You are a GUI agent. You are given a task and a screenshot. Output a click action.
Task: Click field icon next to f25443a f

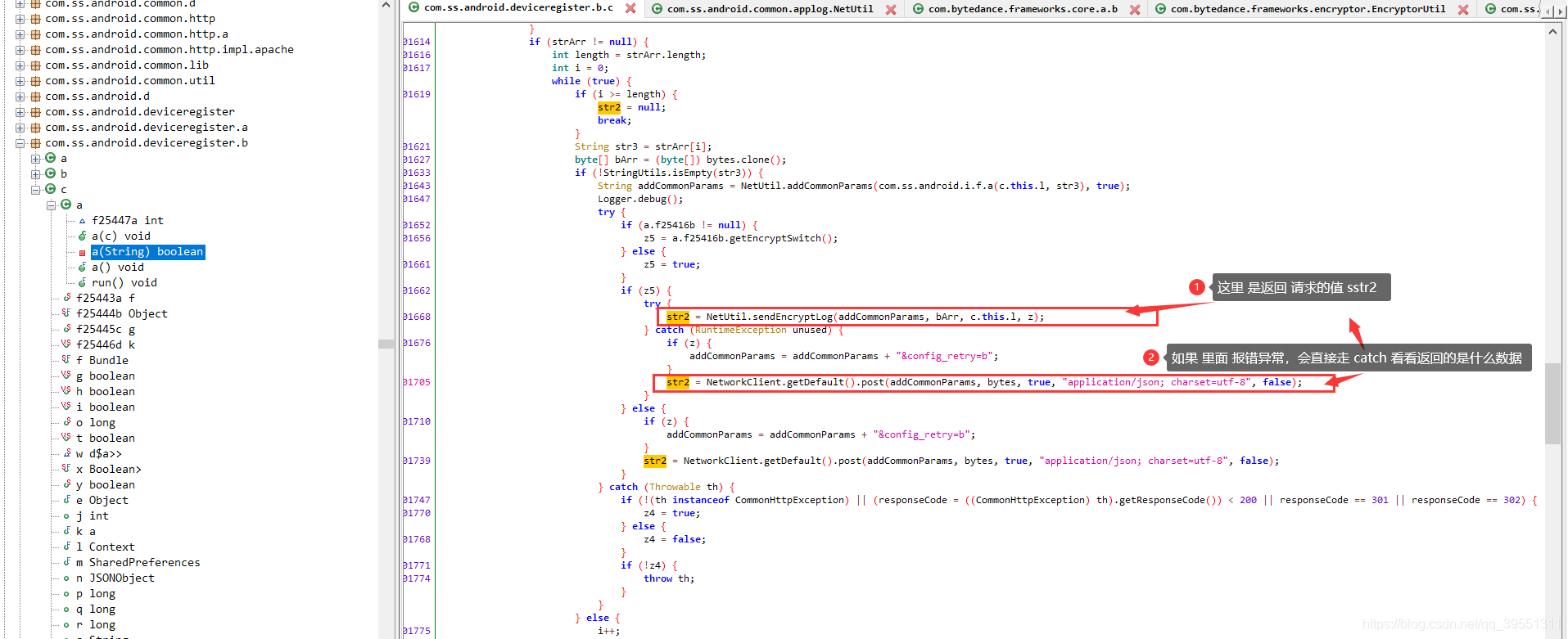pos(66,299)
